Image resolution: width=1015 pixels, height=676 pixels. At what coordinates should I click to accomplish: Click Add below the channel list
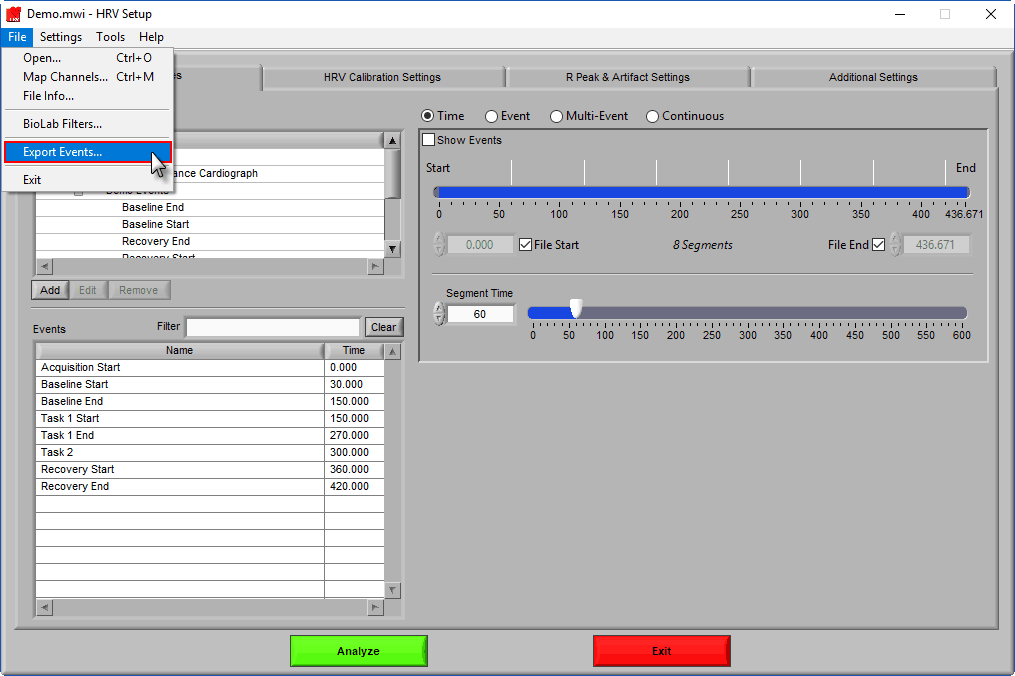click(x=49, y=289)
